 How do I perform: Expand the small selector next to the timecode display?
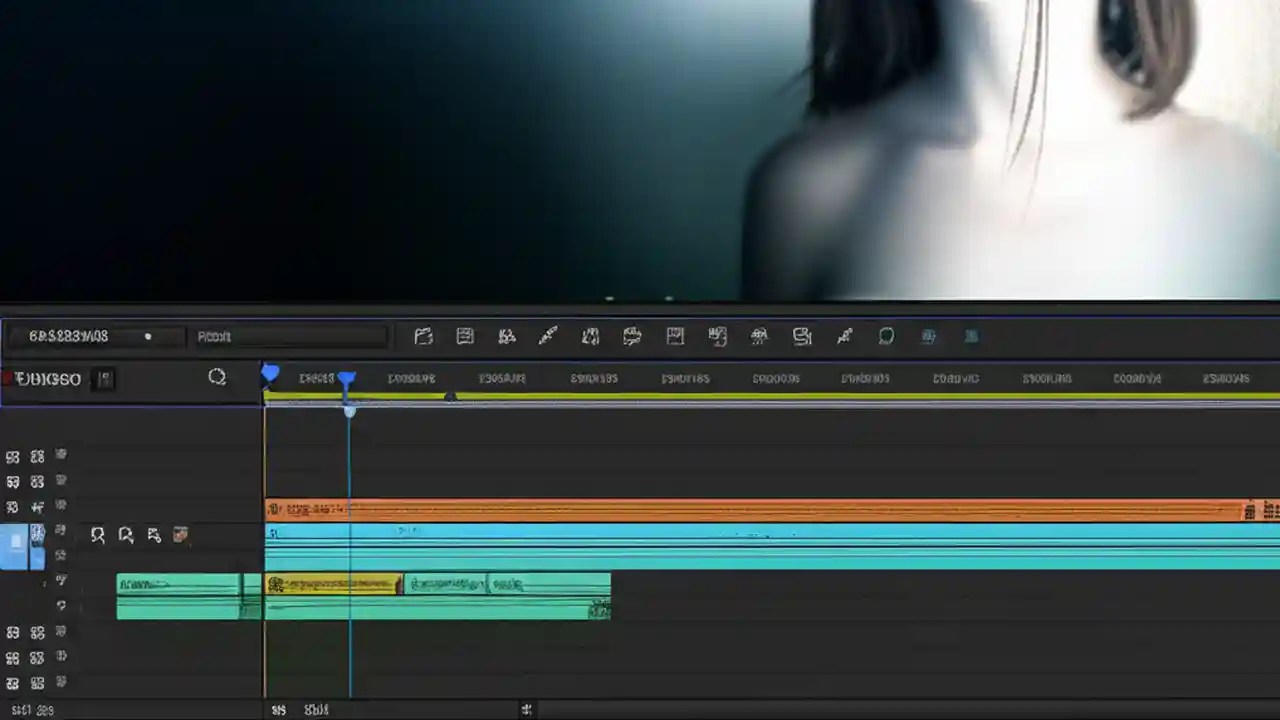tap(147, 337)
